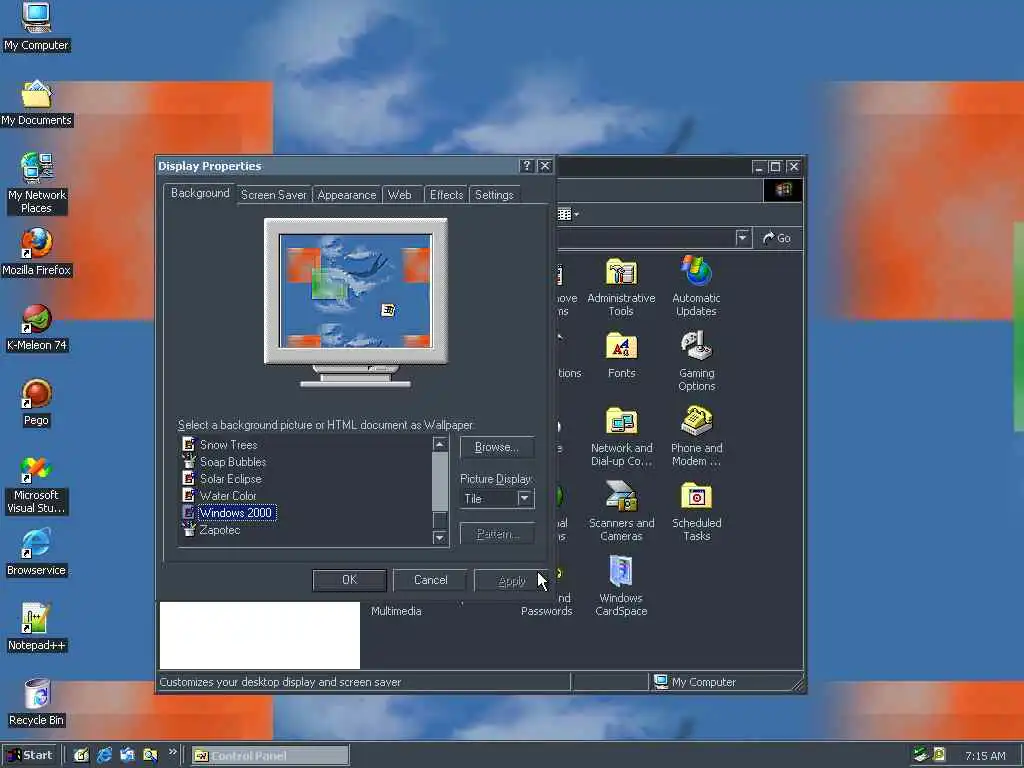Image resolution: width=1024 pixels, height=768 pixels.
Task: Launch Internet Explorer from Quick Launch
Action: pos(104,755)
